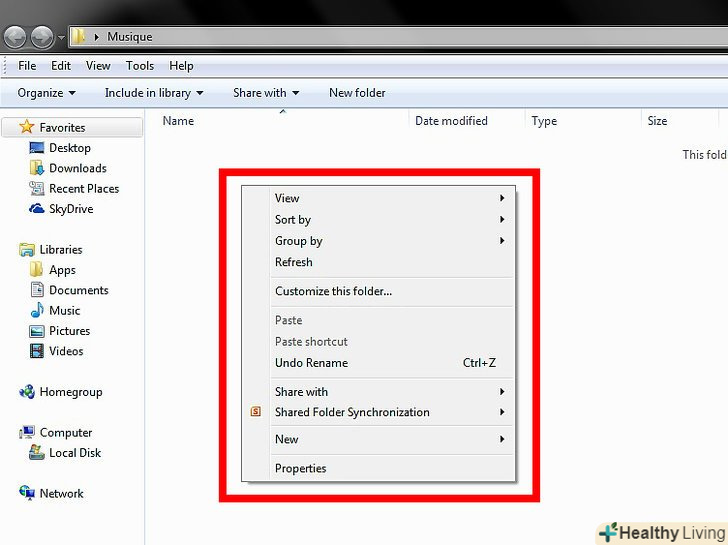The image size is (728, 545).
Task: Expand the View submenu arrow
Action: coord(502,198)
